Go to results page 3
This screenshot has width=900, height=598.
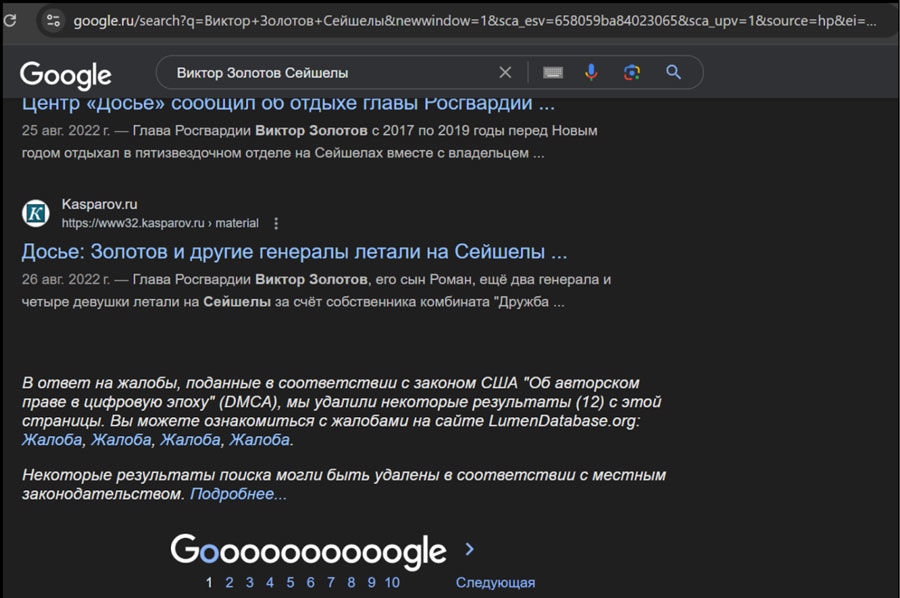coord(250,583)
